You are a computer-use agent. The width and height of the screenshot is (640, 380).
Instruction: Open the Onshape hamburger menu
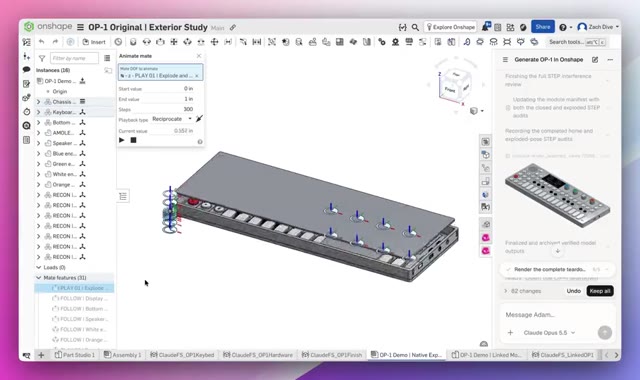click(80, 27)
